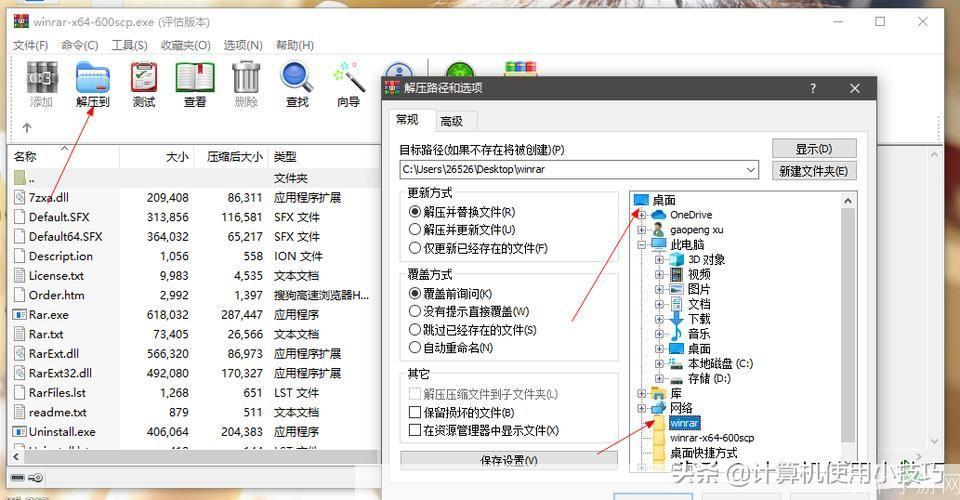Go up one level with the arrow
This screenshot has height=500, width=960.
point(26,127)
